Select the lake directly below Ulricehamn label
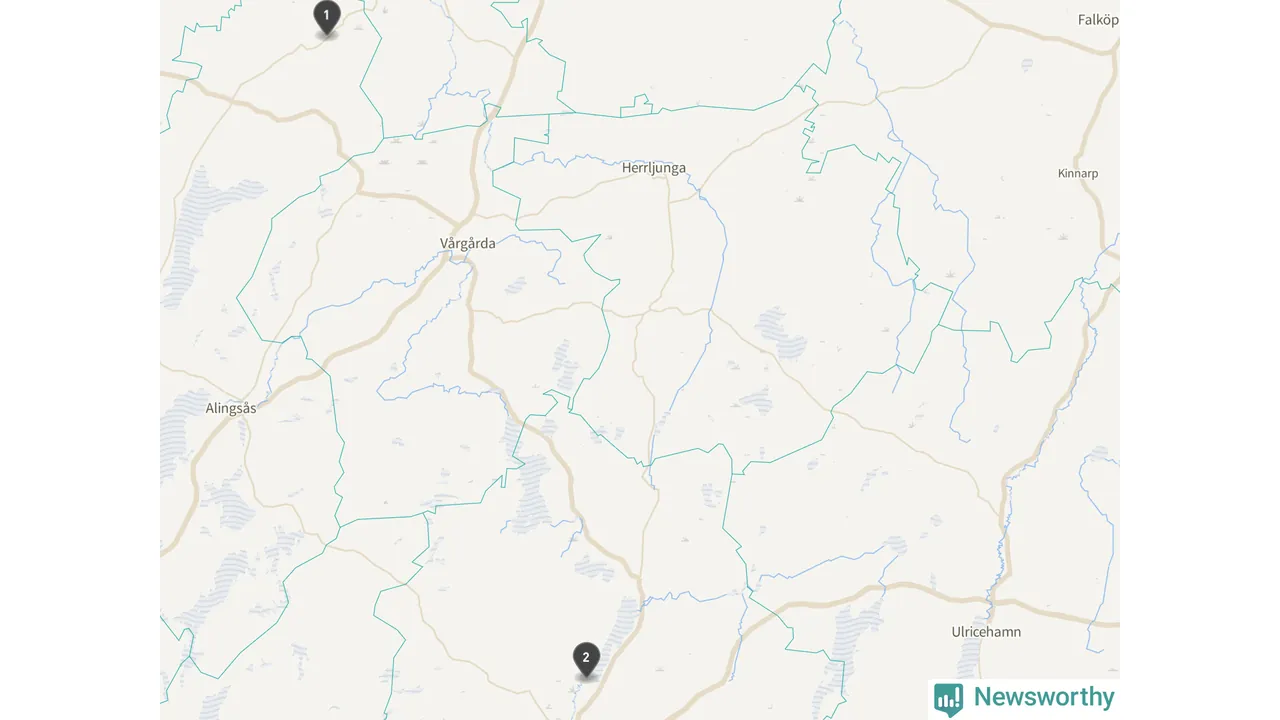Viewport: 1280px width, 720px height. tap(969, 660)
